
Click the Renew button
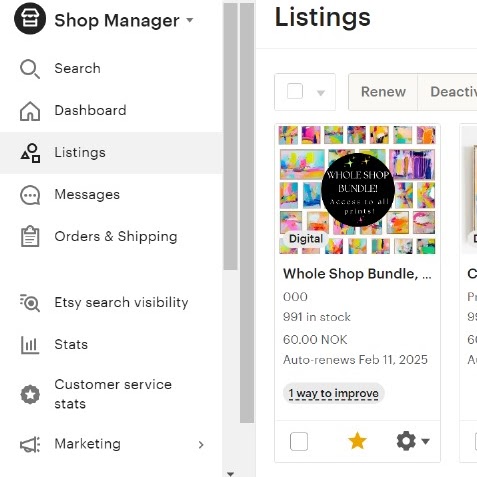point(383,92)
